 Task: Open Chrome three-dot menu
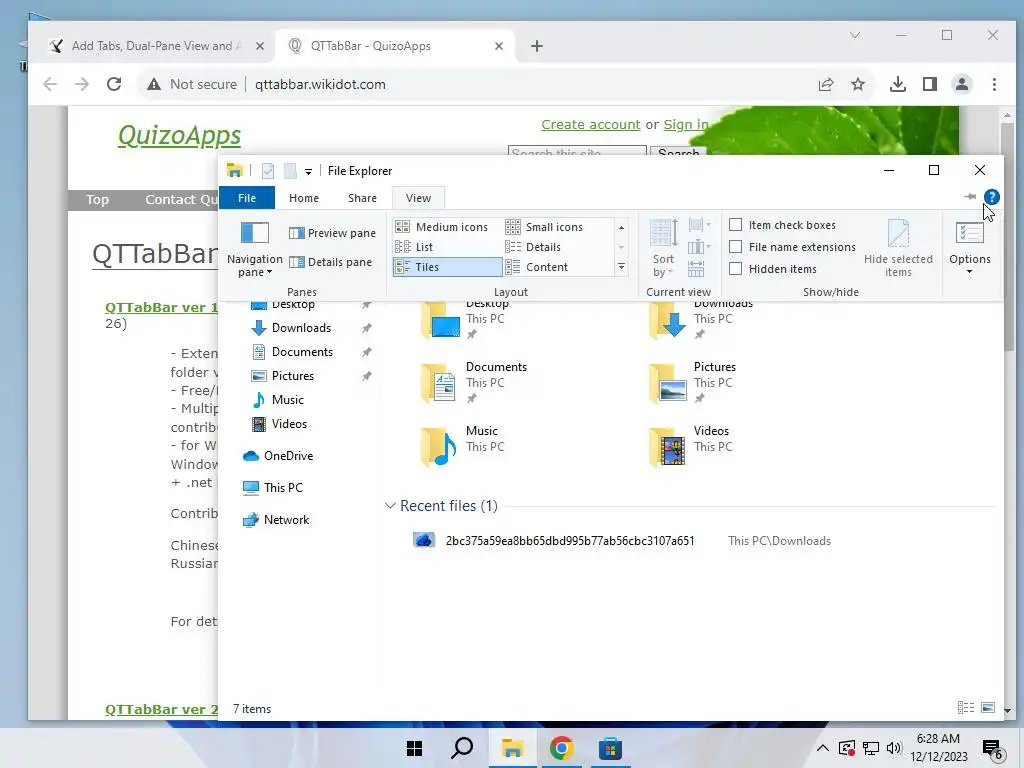tap(994, 84)
